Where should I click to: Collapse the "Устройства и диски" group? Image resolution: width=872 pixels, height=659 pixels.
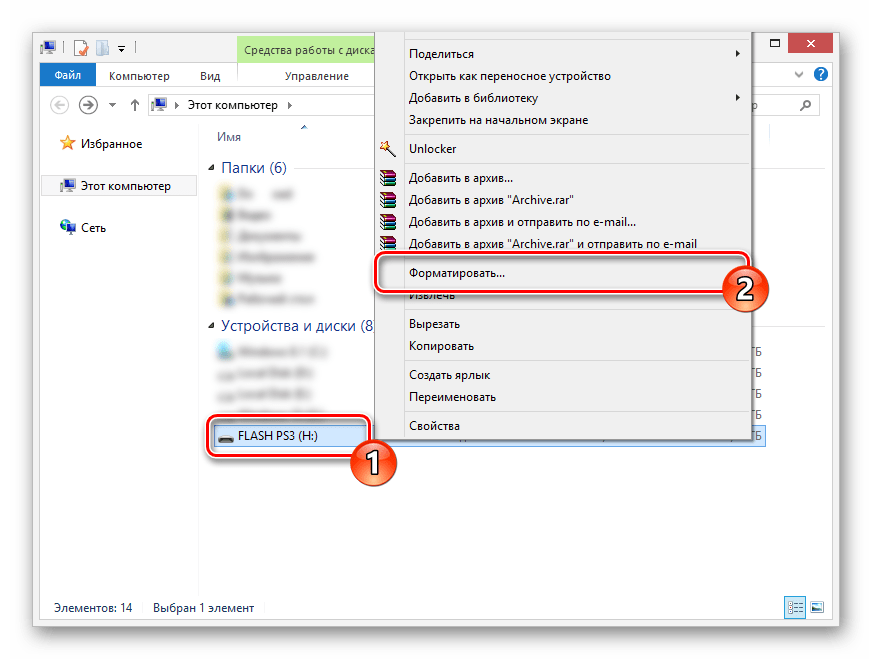[211, 325]
